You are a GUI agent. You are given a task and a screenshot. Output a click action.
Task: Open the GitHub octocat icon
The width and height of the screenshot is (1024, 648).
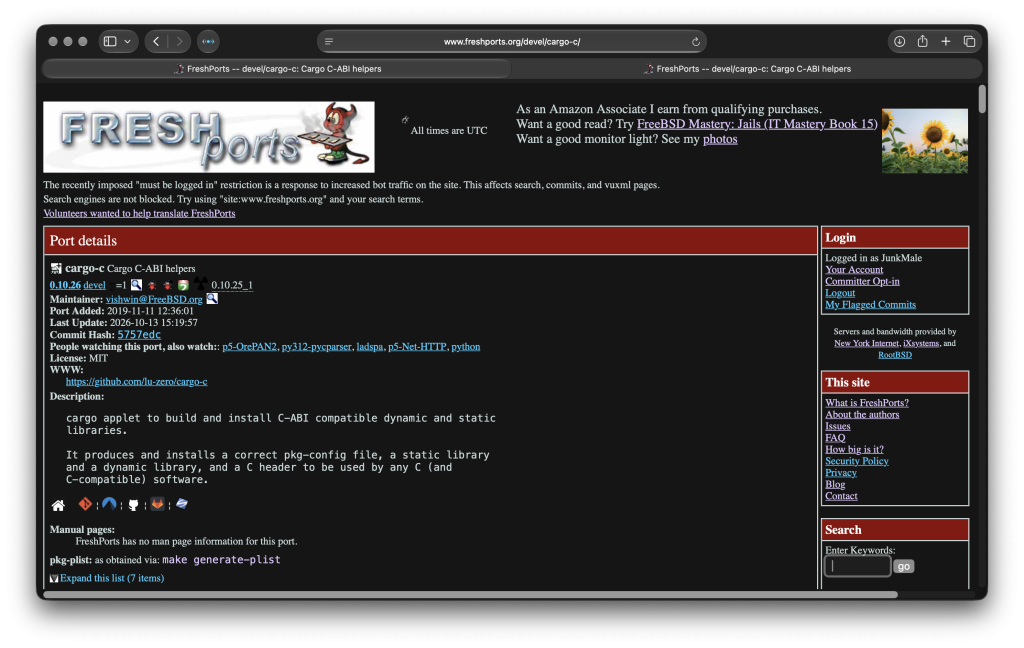coord(133,505)
